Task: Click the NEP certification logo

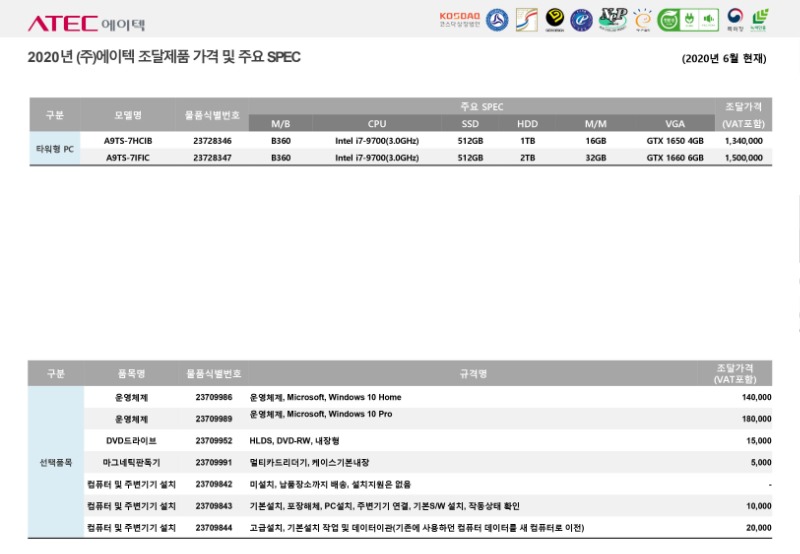Action: 613,19
